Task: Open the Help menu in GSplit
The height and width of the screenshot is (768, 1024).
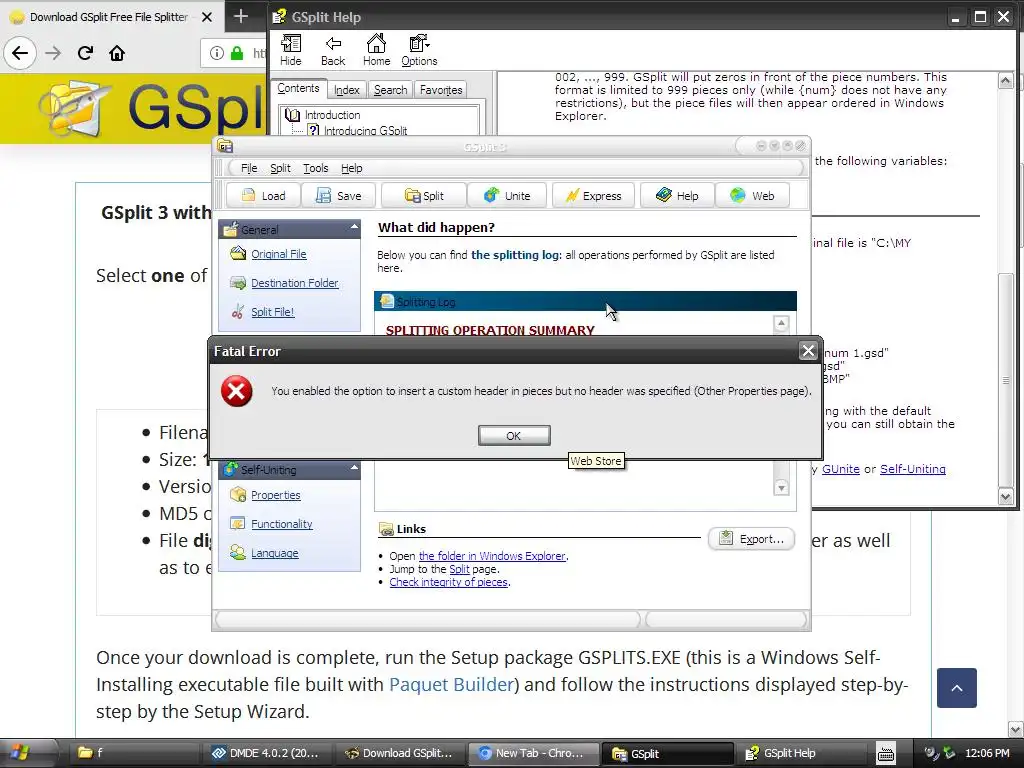Action: 351,168
